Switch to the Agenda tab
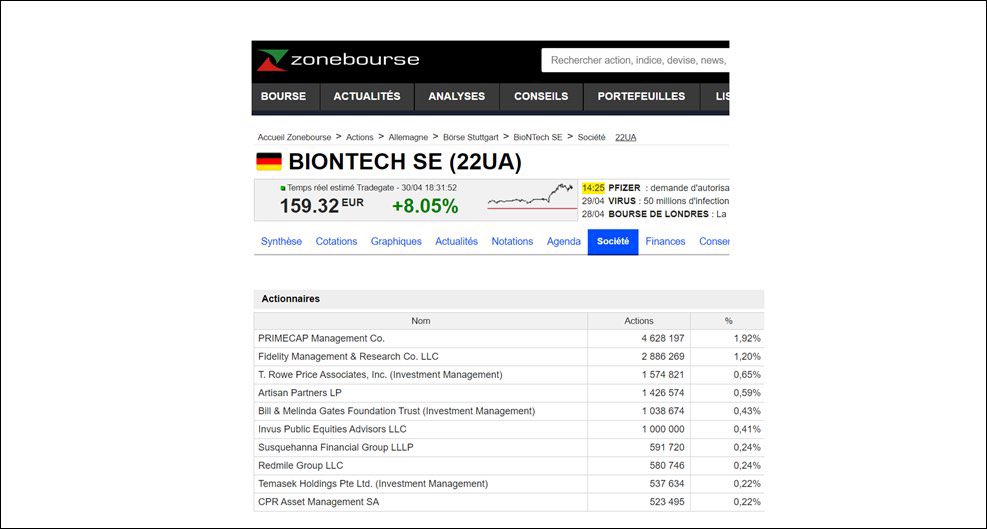The height and width of the screenshot is (529, 987). (x=563, y=241)
